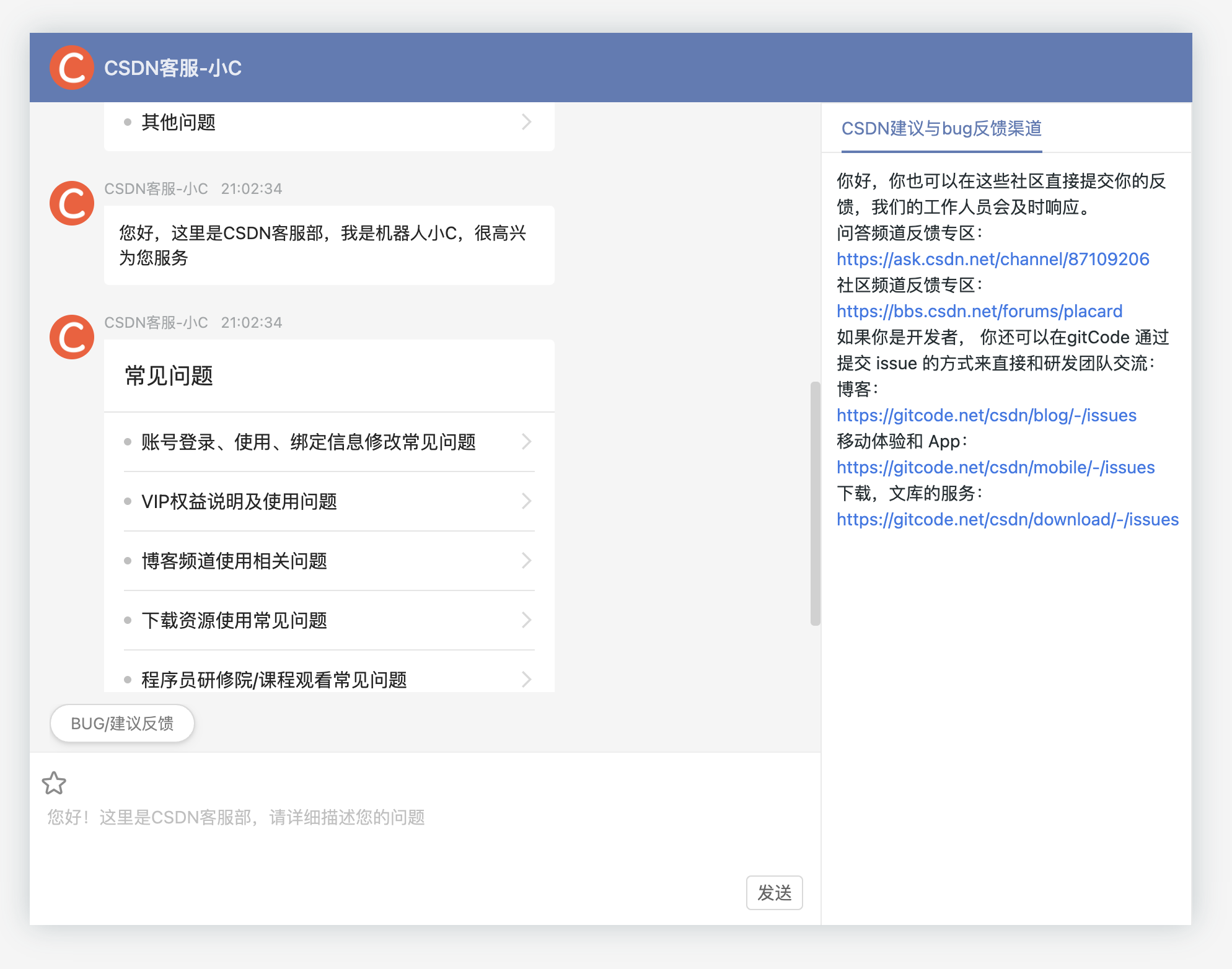
Task: Click the 问答频道反馈专区 label
Action: coord(909,233)
